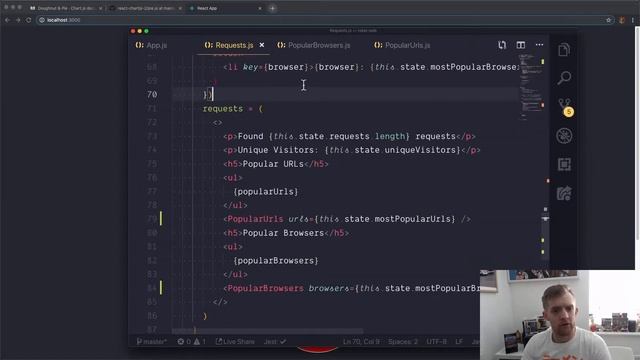Viewport: 640px width, 360px height.
Task: Click the Chrome back arrow
Action: click(7, 20)
